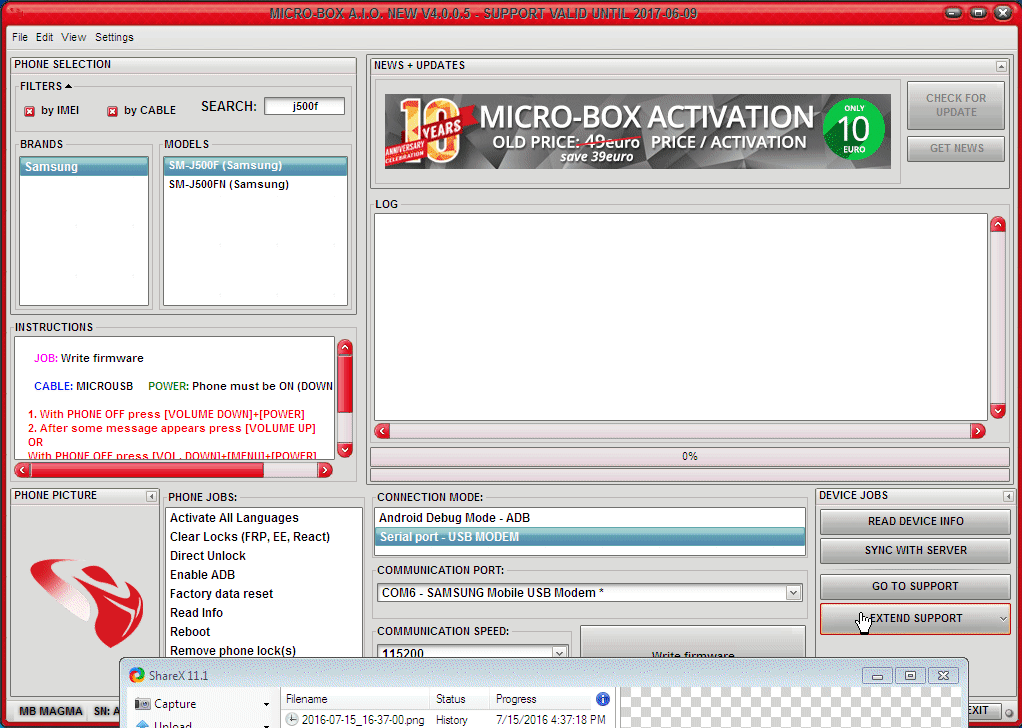Close the ShareX window

tap(943, 675)
